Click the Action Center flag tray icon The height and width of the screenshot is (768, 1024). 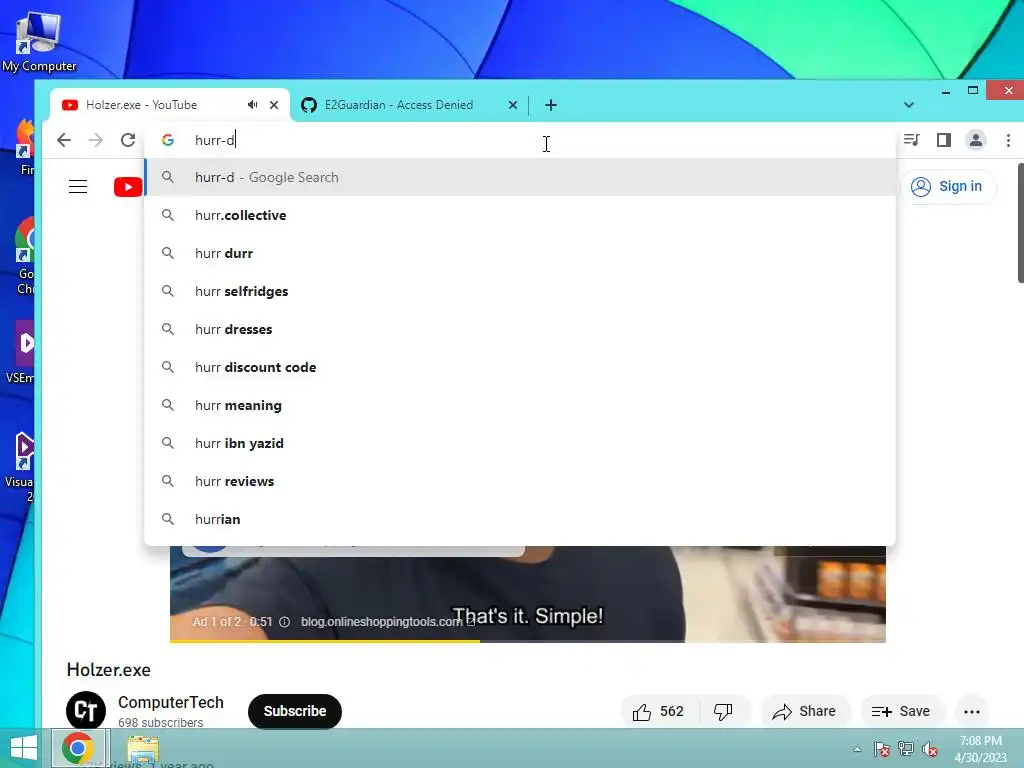pyautogui.click(x=882, y=749)
